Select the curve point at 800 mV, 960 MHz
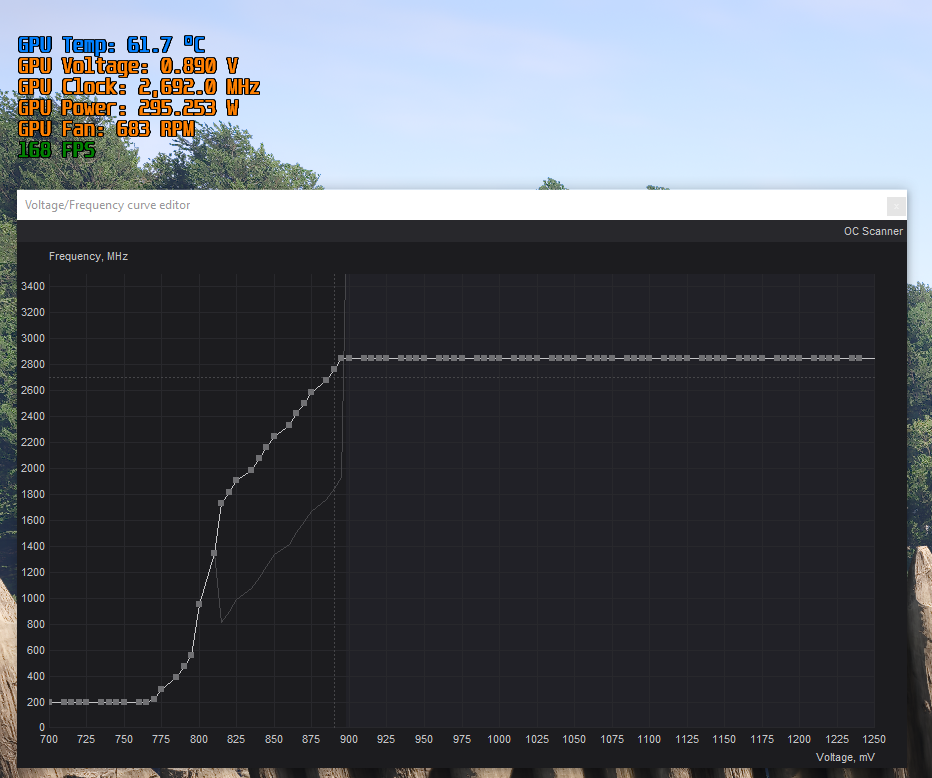This screenshot has height=778, width=932. coord(199,604)
